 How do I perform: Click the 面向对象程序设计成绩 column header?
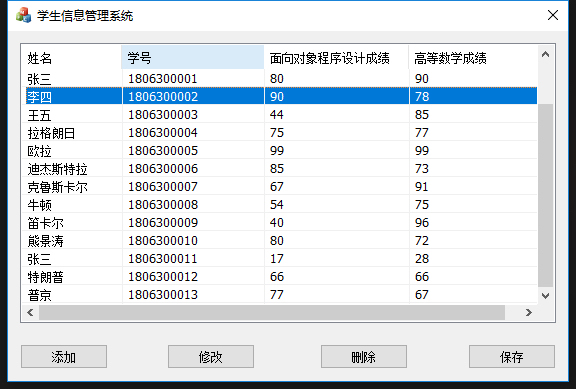tap(336, 58)
